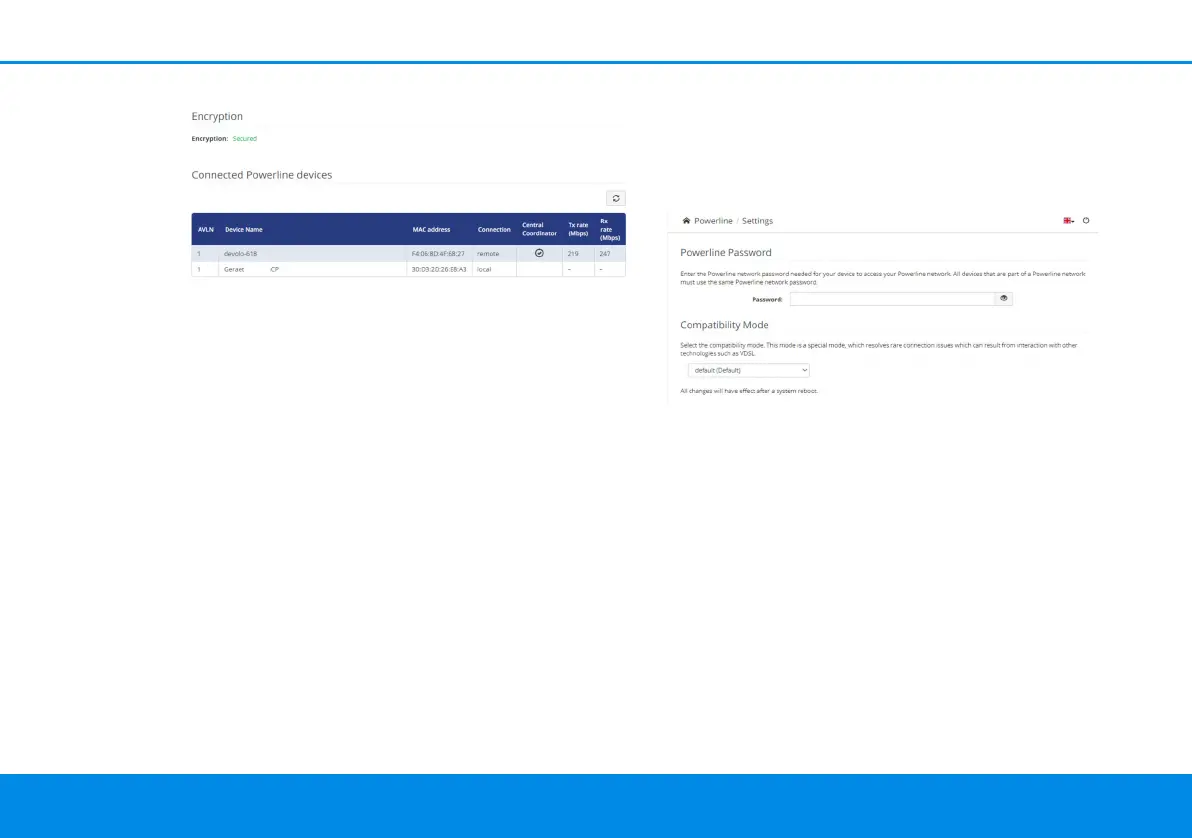Open the language flag selector

coord(1068,221)
